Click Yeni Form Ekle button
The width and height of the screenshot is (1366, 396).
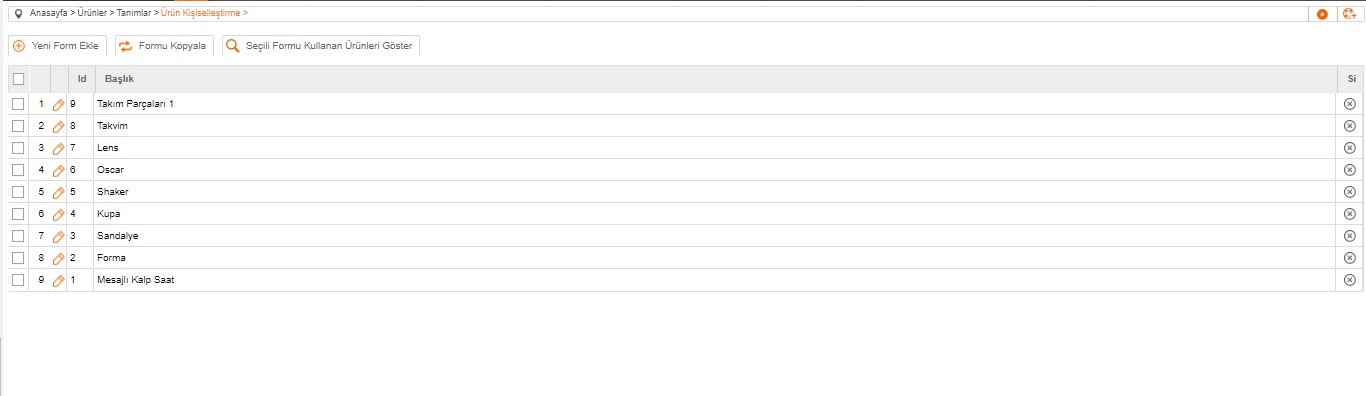58,46
